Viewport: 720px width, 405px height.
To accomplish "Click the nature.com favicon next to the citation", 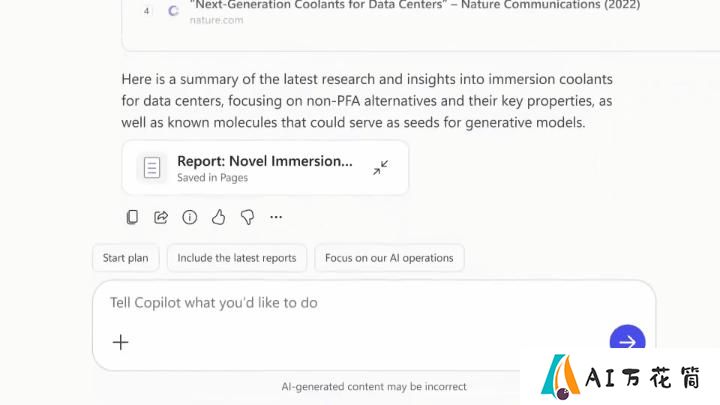I will (173, 11).
